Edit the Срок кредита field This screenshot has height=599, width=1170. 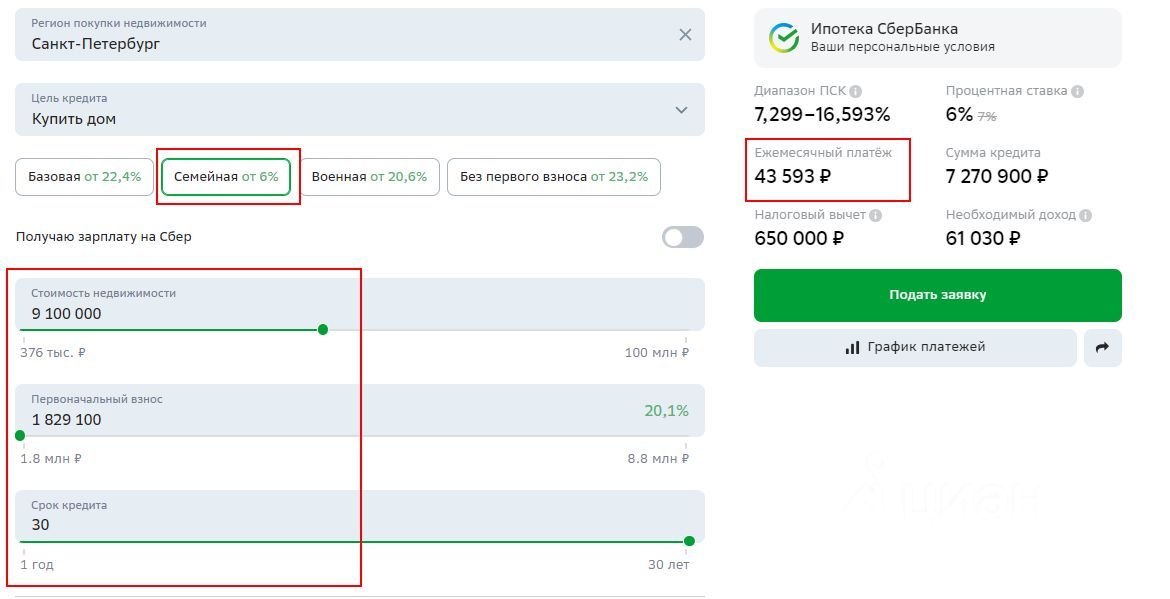pyautogui.click(x=360, y=516)
